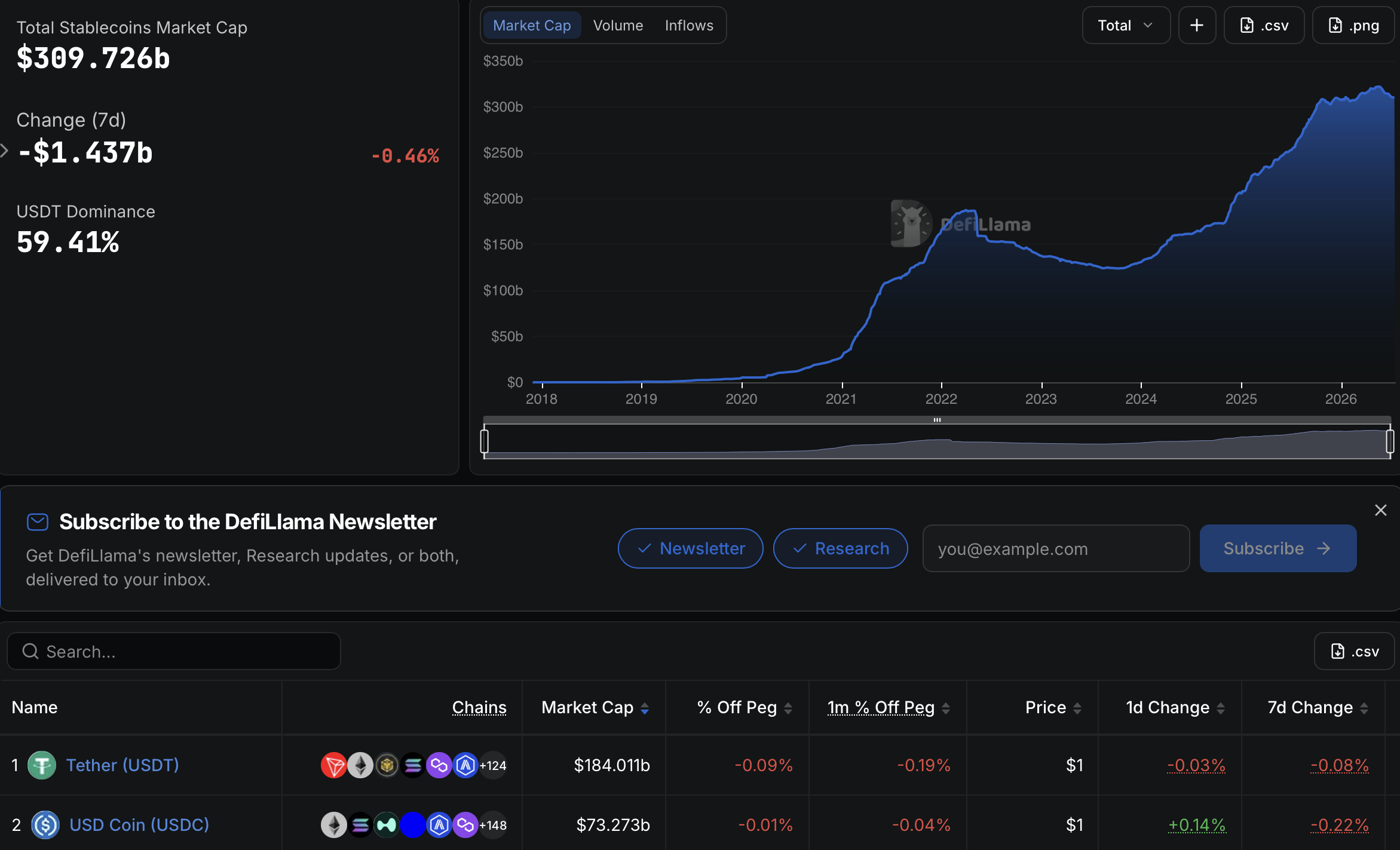Download the table .csv below the banner
This screenshot has width=1400, height=850.
1354,651
